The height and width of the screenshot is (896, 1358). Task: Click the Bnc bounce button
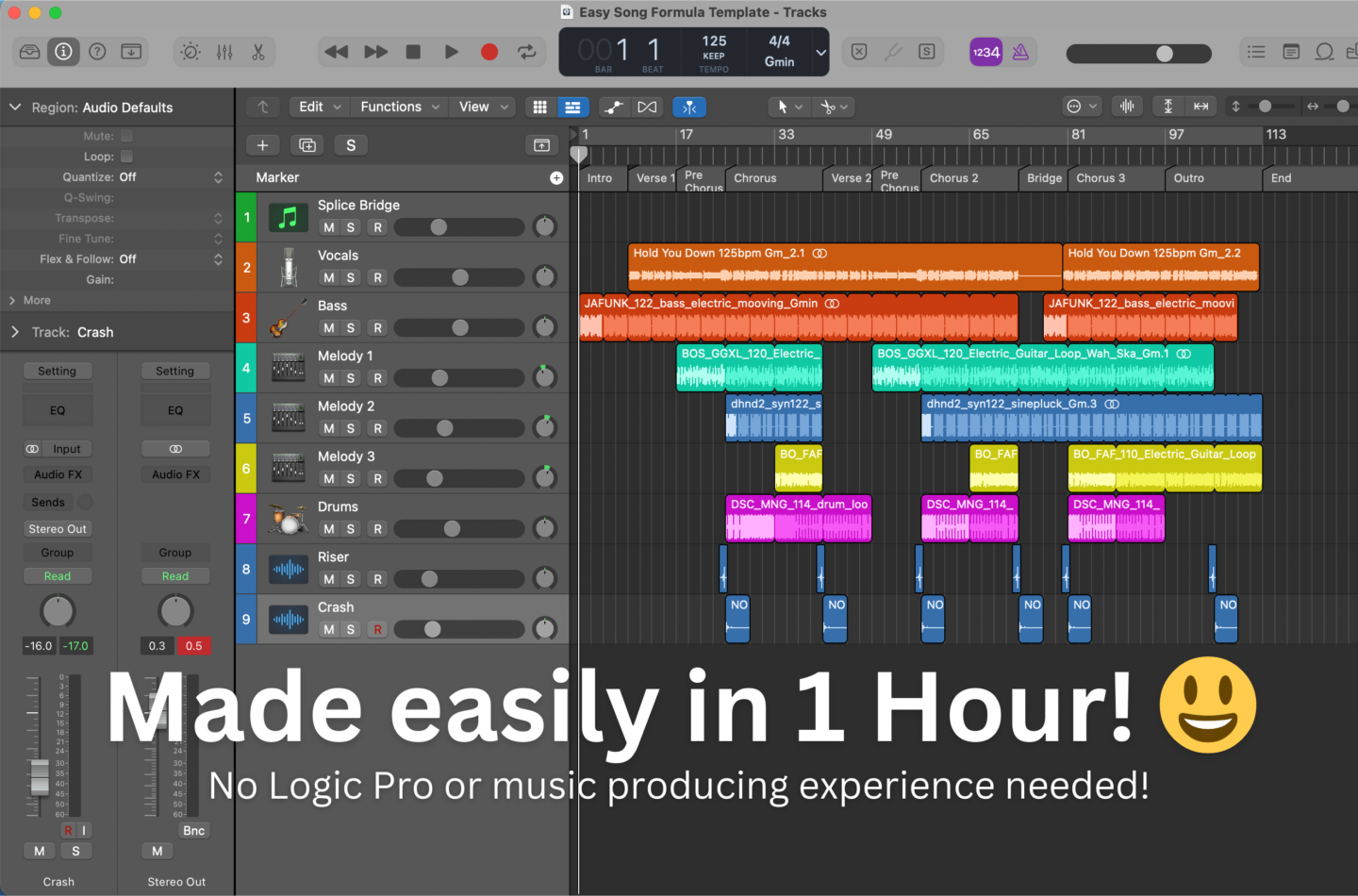pyautogui.click(x=194, y=831)
